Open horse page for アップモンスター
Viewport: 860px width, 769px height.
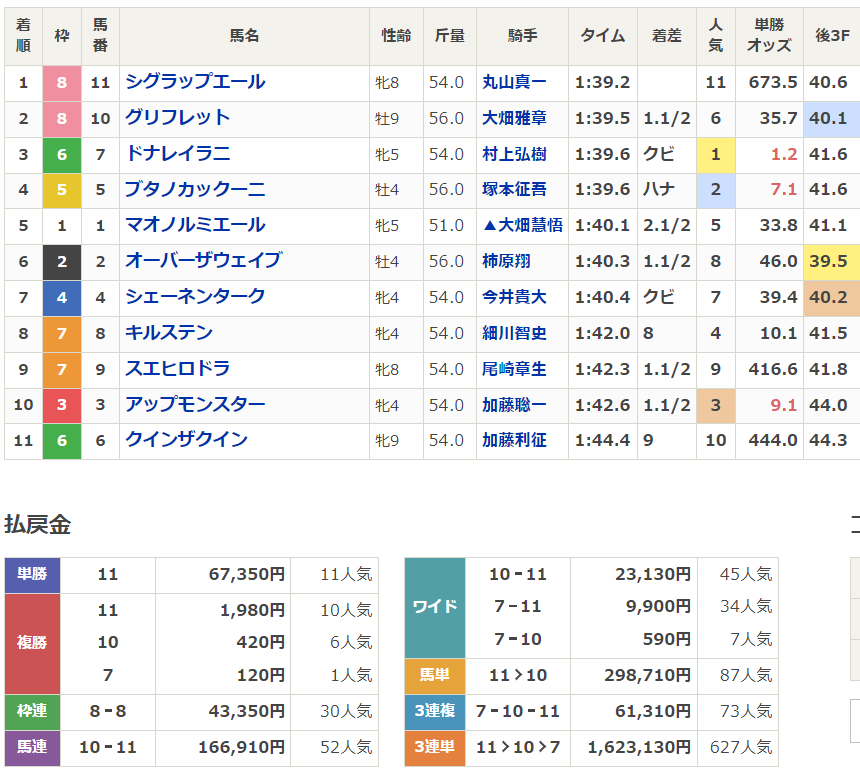point(195,405)
